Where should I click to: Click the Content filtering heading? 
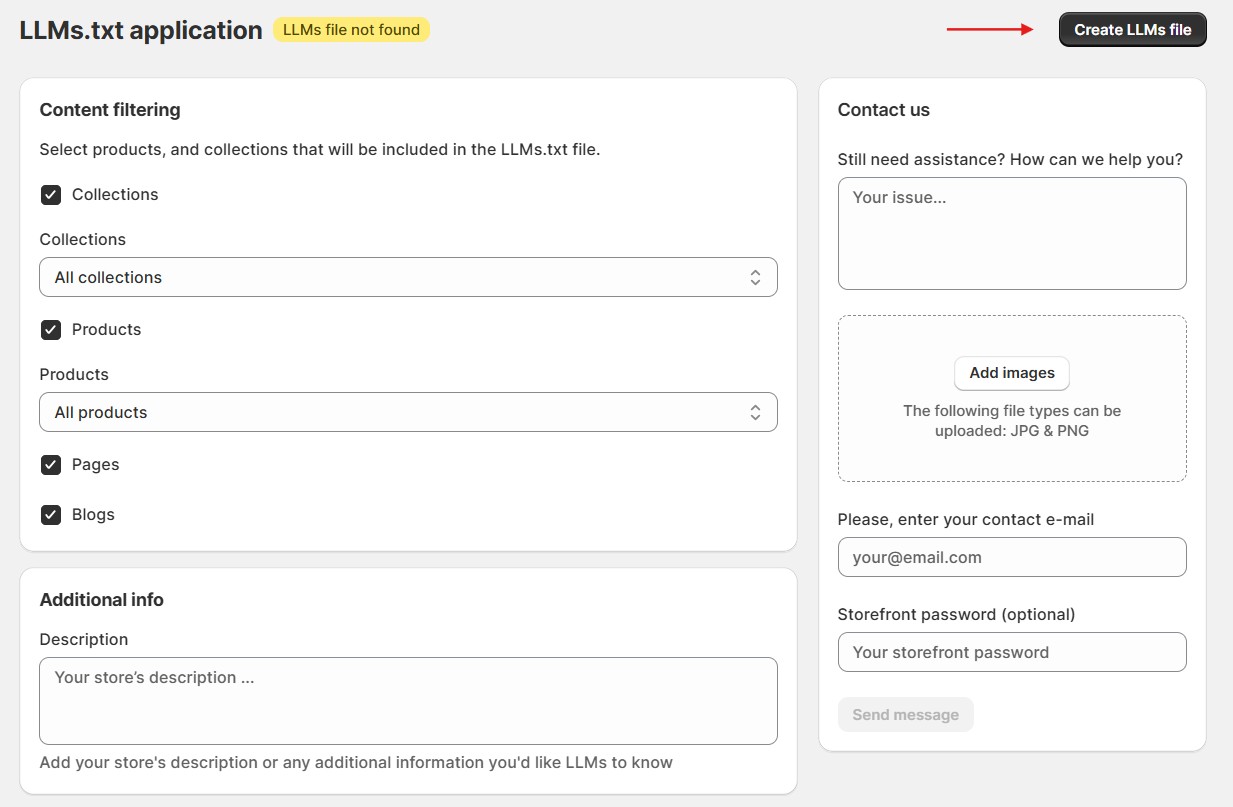tap(110, 110)
